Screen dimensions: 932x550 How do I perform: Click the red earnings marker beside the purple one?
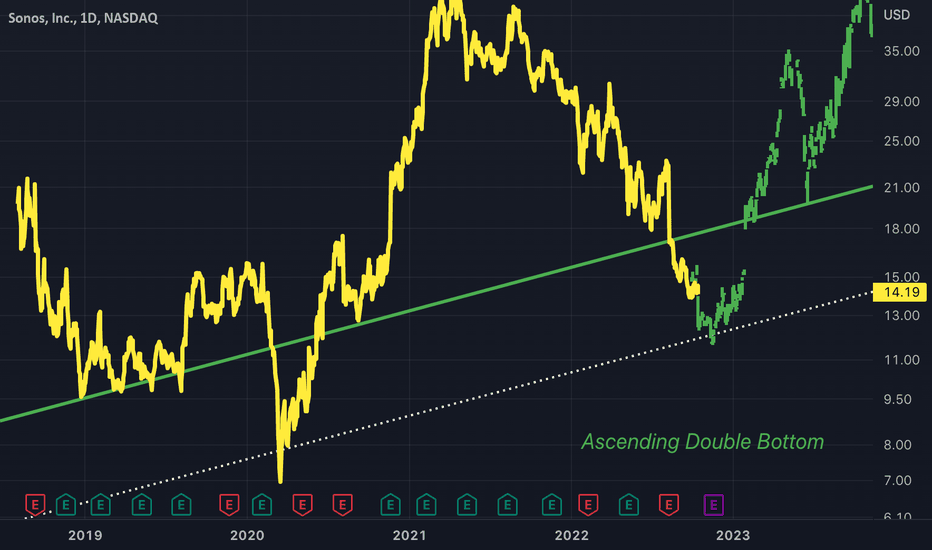tap(669, 505)
